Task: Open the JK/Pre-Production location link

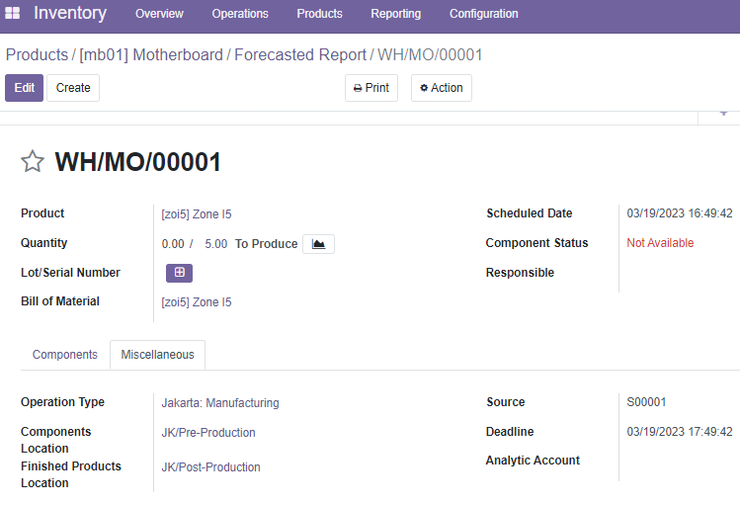Action: pyautogui.click(x=209, y=433)
